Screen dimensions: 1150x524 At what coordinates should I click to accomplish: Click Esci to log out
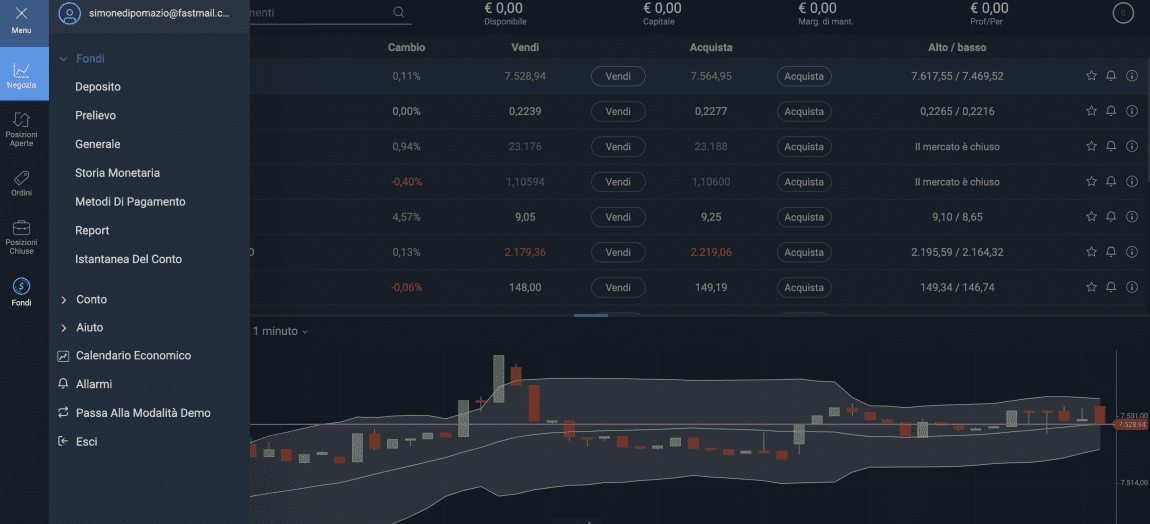[86, 441]
